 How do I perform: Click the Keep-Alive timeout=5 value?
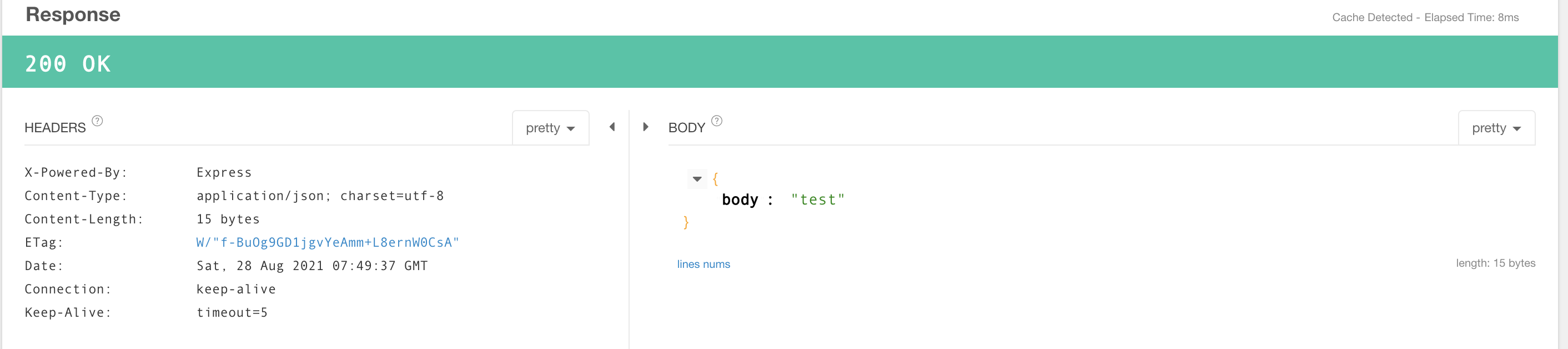(232, 312)
